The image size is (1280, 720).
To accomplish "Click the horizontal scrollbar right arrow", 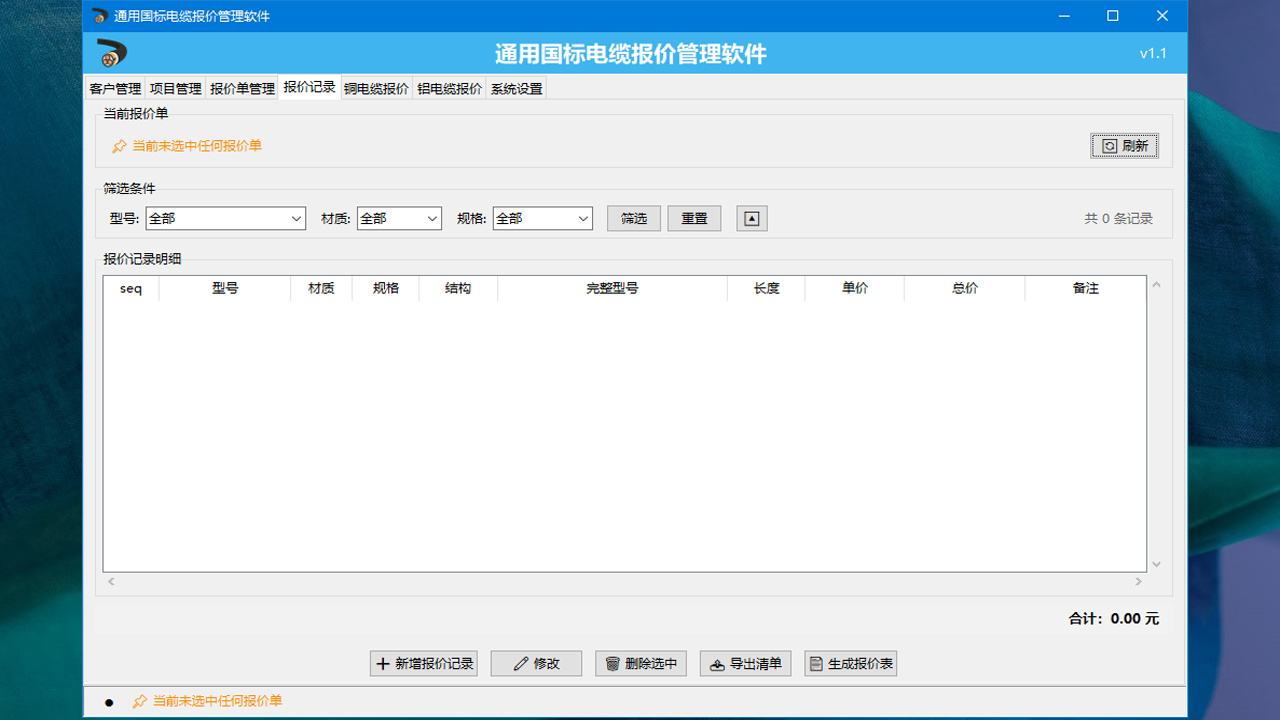I will pyautogui.click(x=1138, y=581).
